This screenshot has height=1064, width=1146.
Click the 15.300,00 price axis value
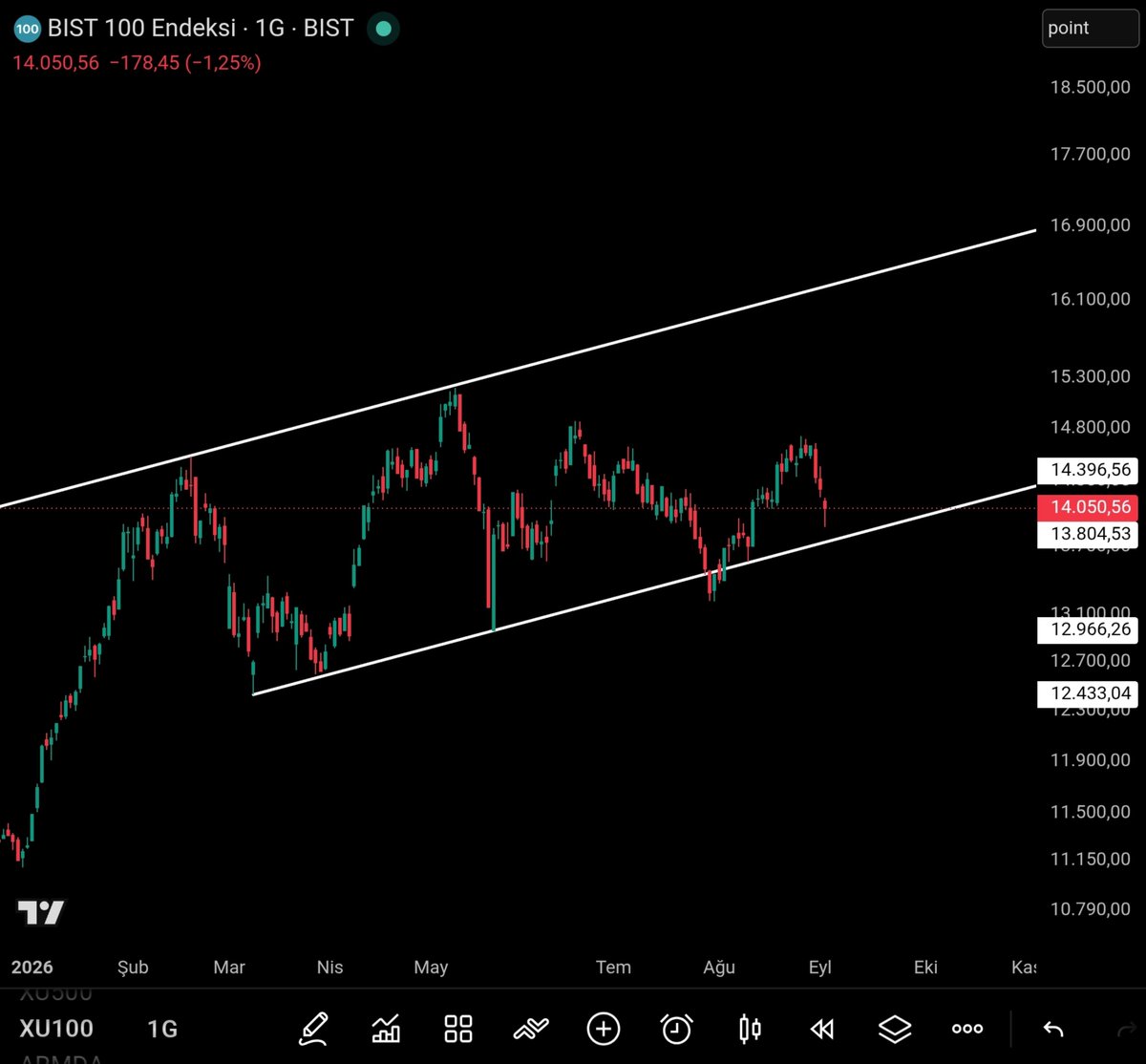(x=1091, y=376)
